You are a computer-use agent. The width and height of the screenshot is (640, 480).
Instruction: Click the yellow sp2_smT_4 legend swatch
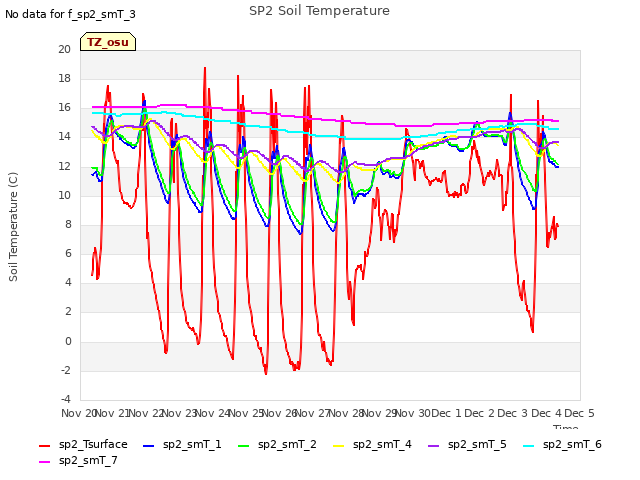(x=338, y=446)
